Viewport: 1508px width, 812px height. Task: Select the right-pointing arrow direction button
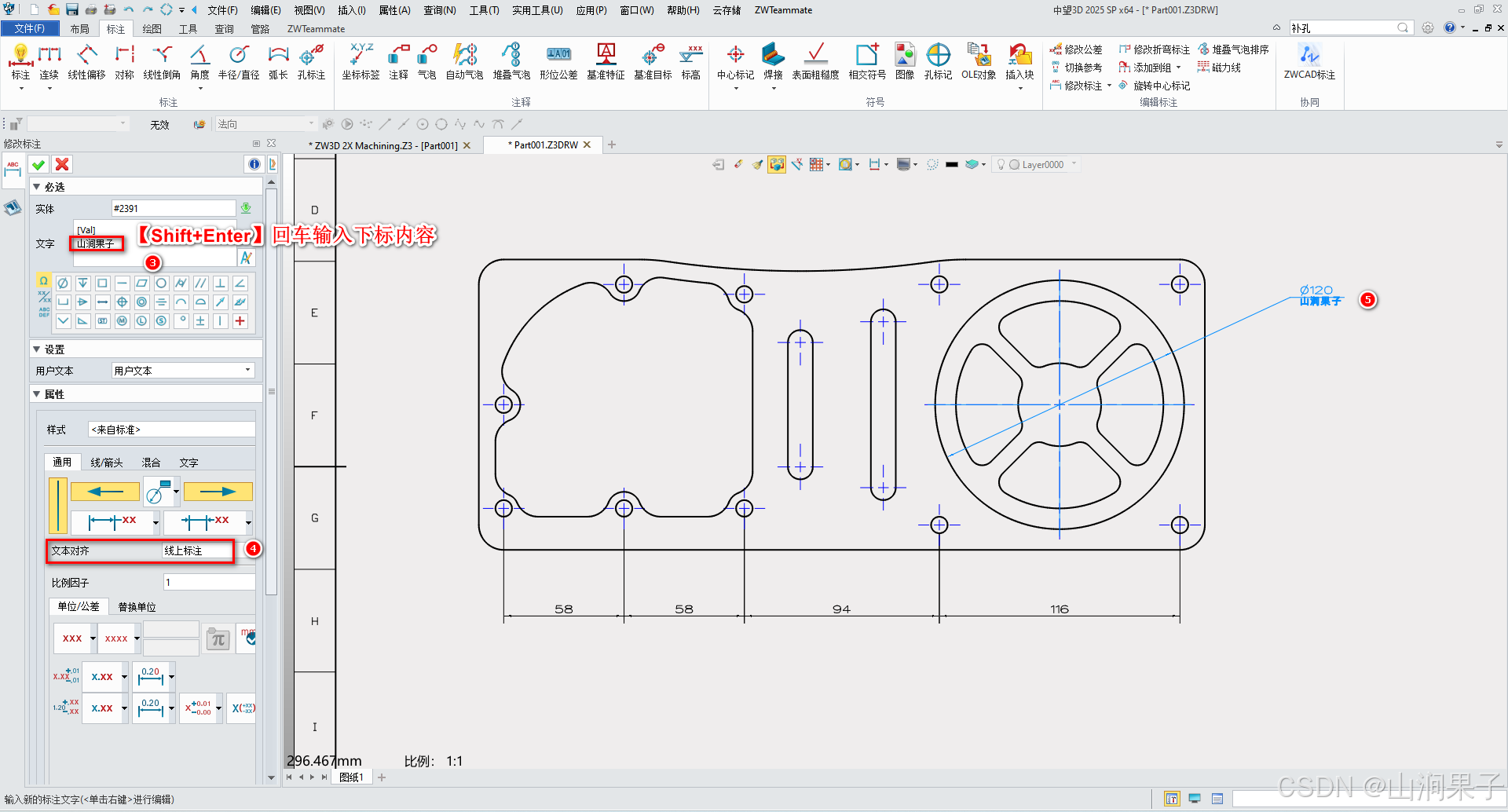click(218, 492)
